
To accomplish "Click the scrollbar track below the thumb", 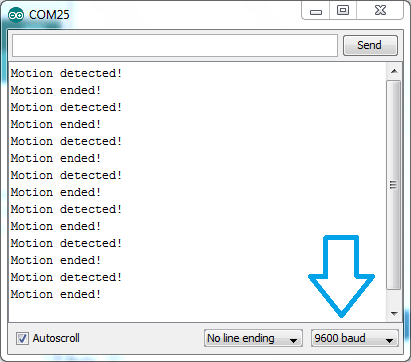I will pos(394,297).
